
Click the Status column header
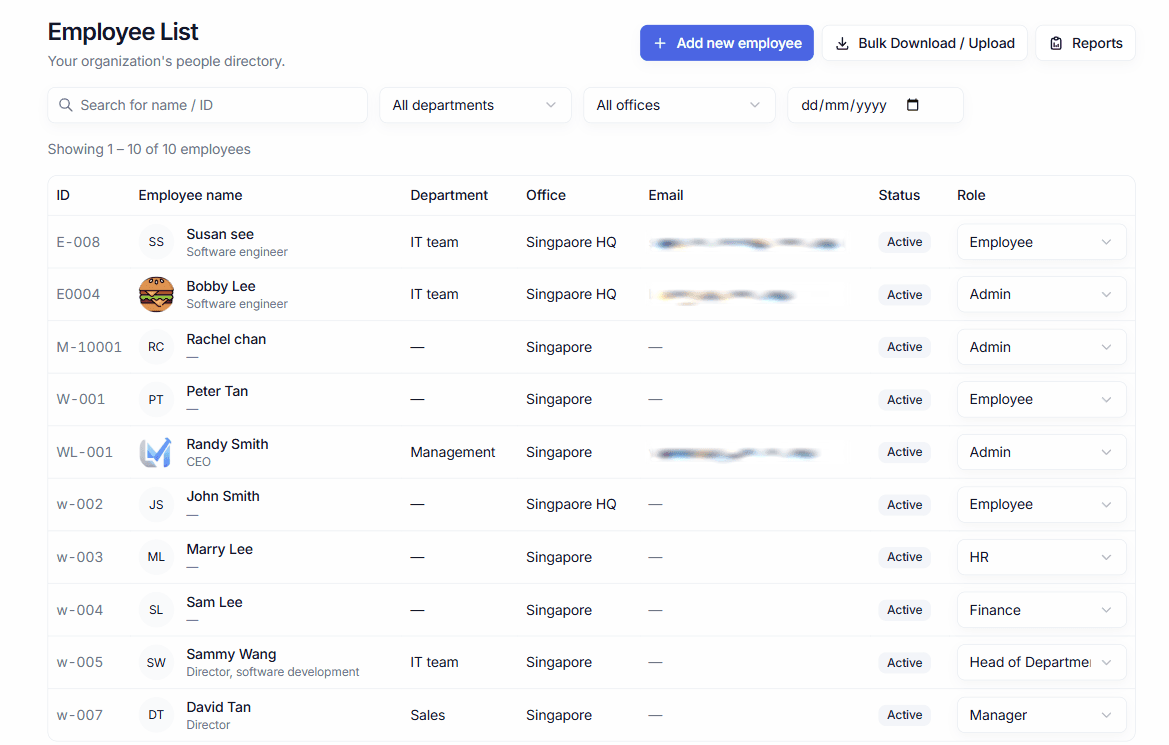point(899,195)
